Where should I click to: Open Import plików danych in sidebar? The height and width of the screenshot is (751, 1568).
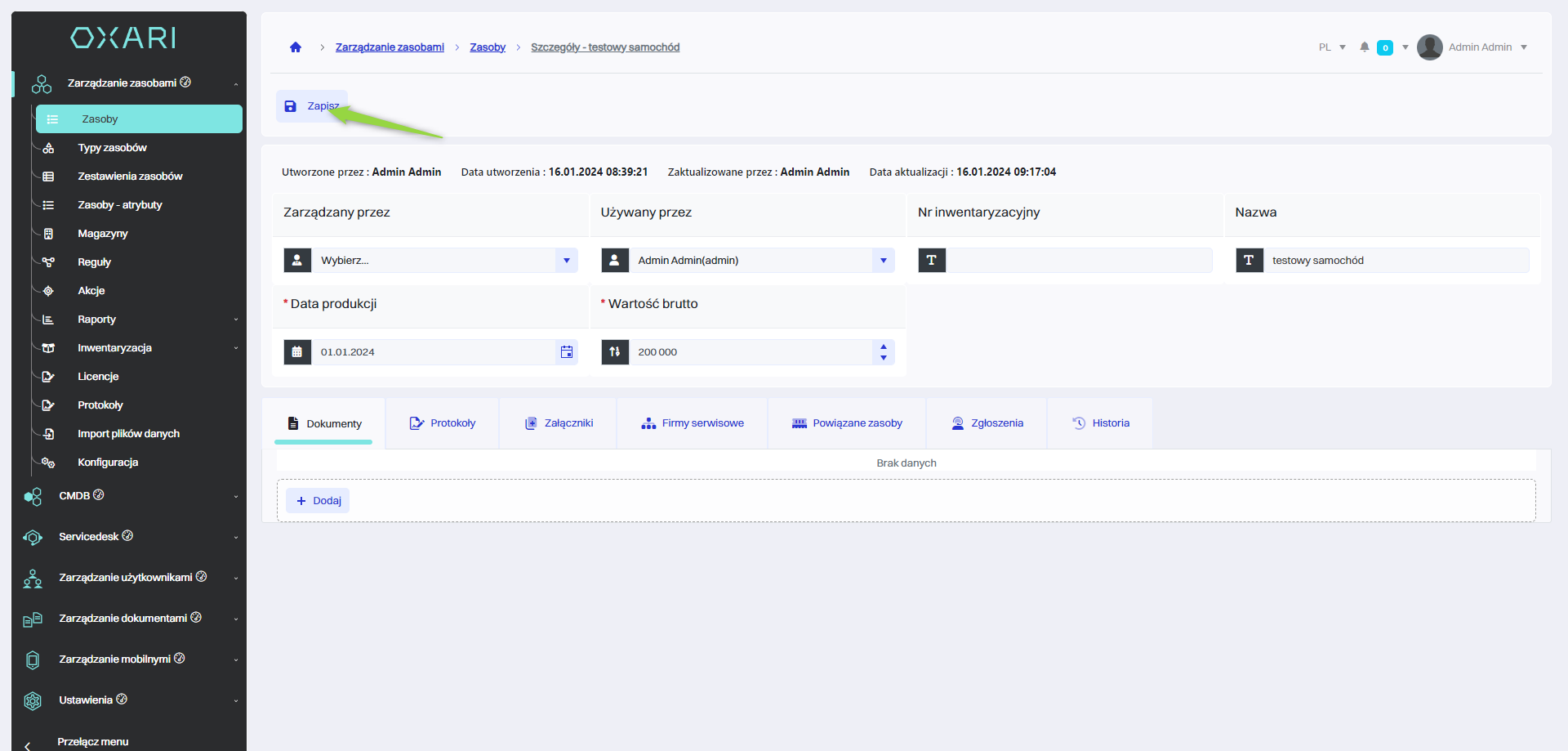pyautogui.click(x=128, y=434)
